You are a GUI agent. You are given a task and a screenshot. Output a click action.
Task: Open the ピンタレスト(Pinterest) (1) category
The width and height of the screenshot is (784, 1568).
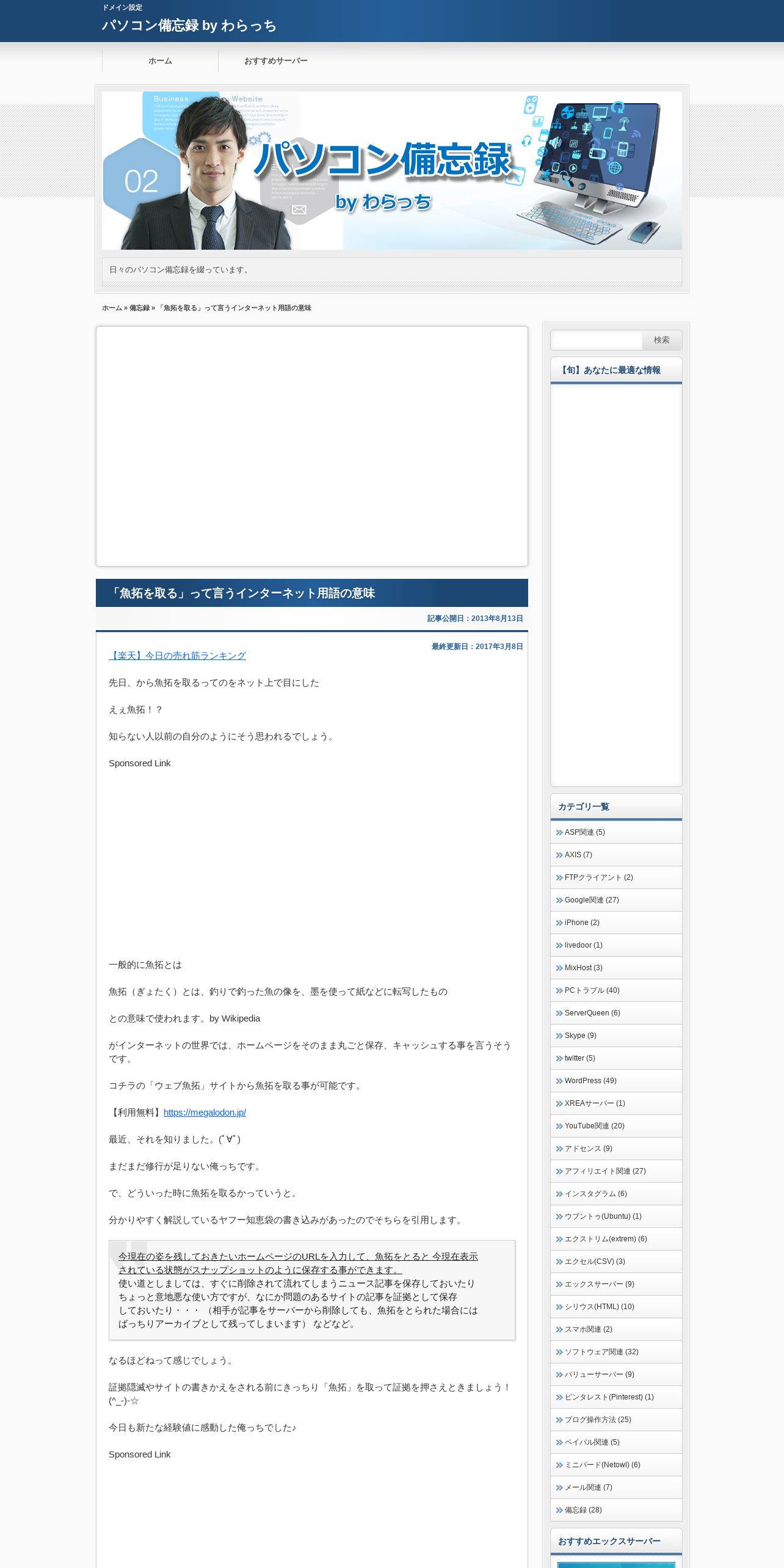tap(616, 1397)
